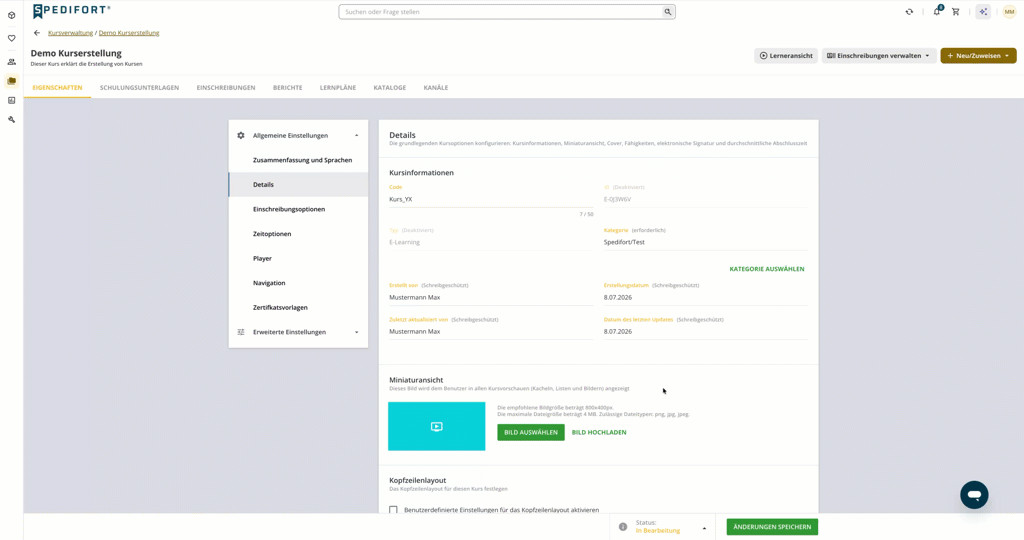Select Details in the settings menu

298,185
